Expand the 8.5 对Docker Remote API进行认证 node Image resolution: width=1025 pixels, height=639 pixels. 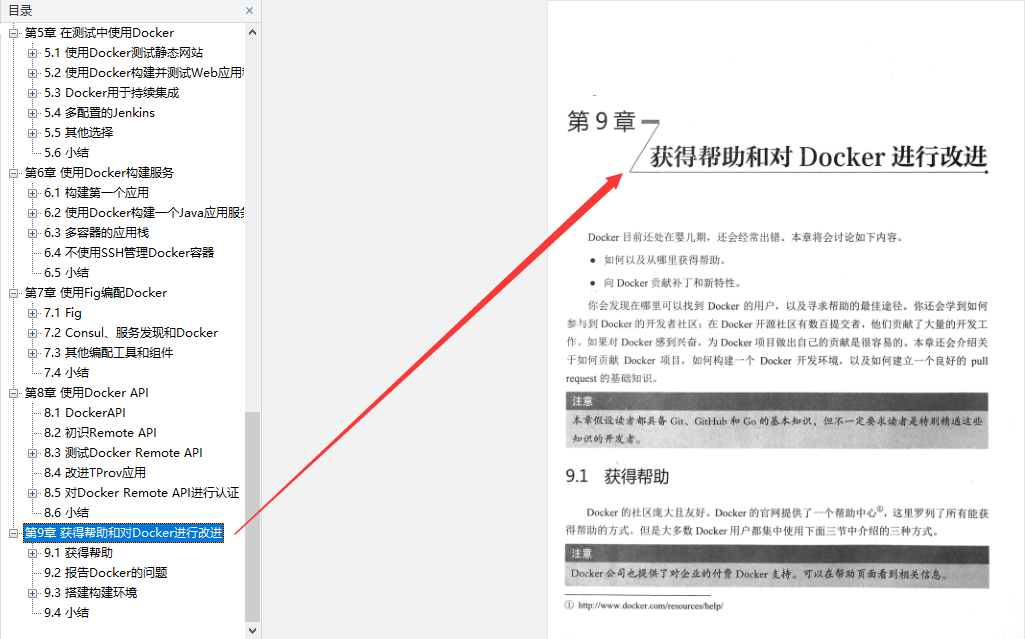click(33, 493)
